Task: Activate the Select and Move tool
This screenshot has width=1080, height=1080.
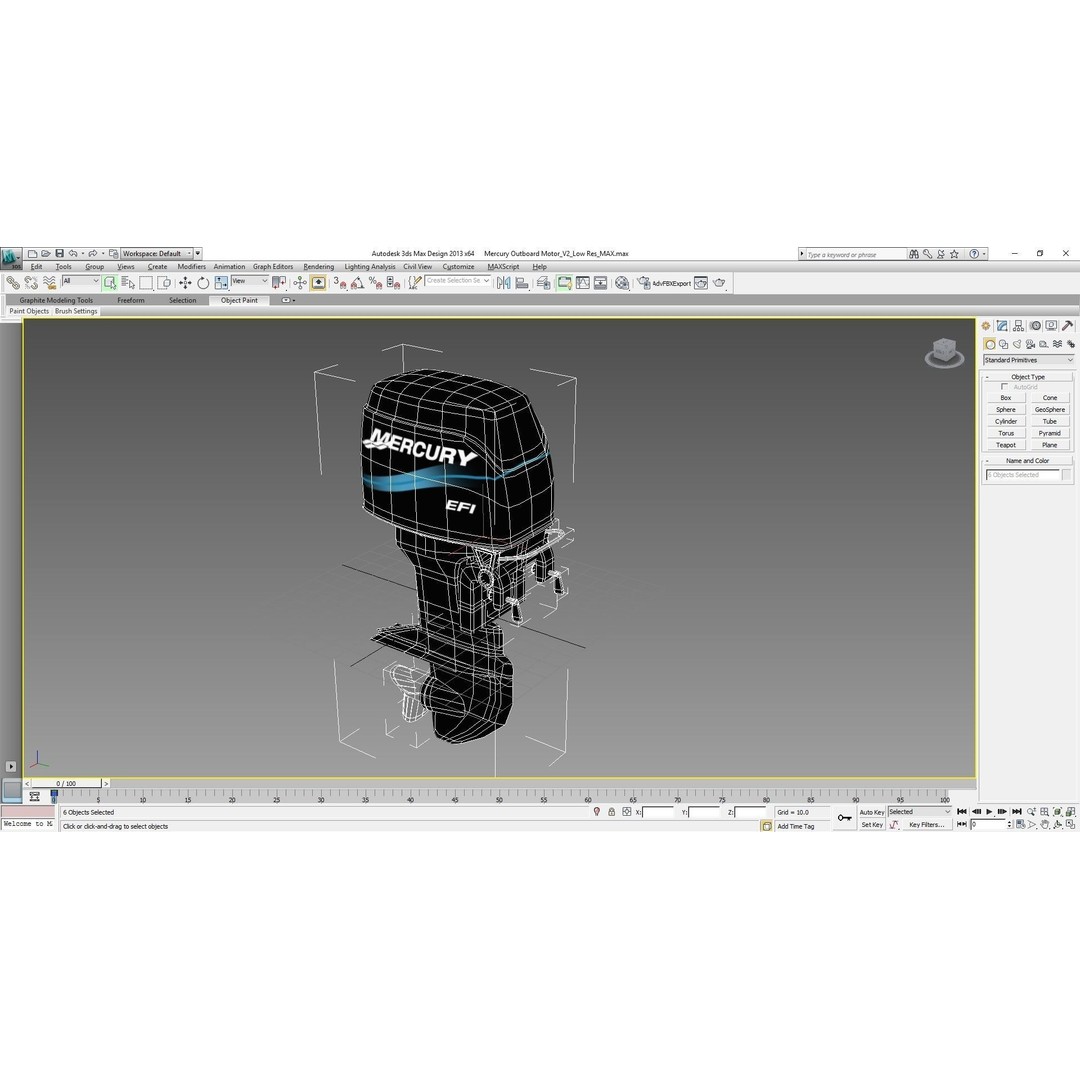Action: pos(185,282)
